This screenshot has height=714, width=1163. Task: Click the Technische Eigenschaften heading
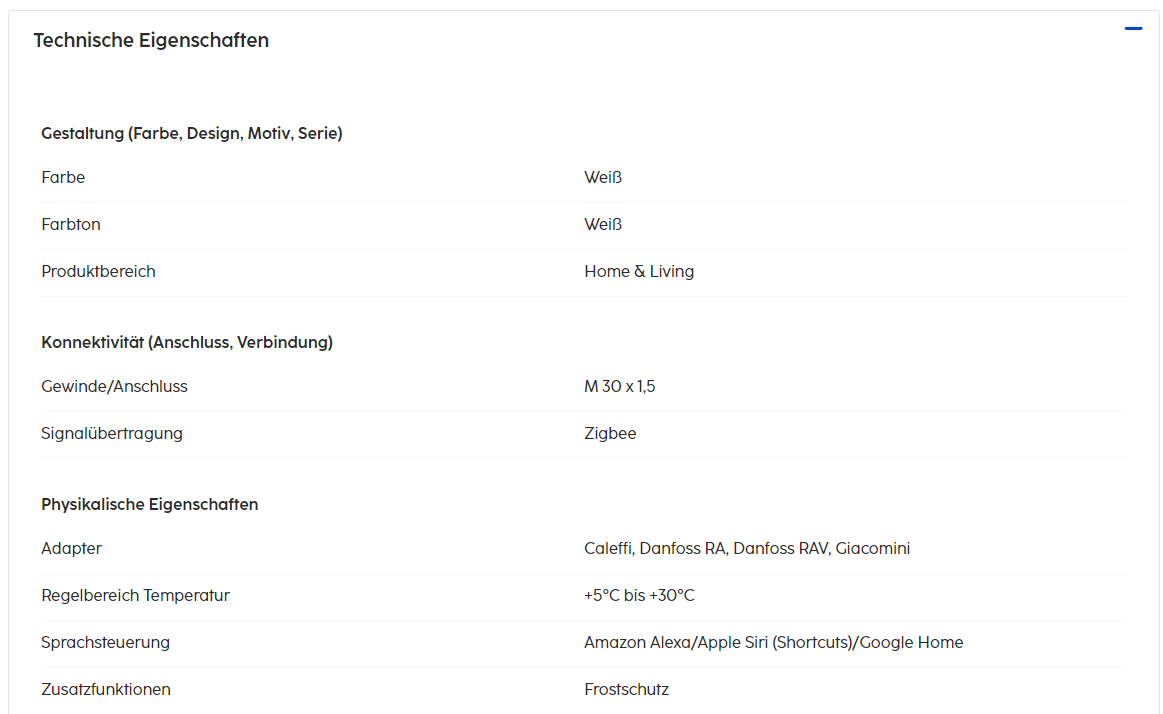pyautogui.click(x=151, y=41)
